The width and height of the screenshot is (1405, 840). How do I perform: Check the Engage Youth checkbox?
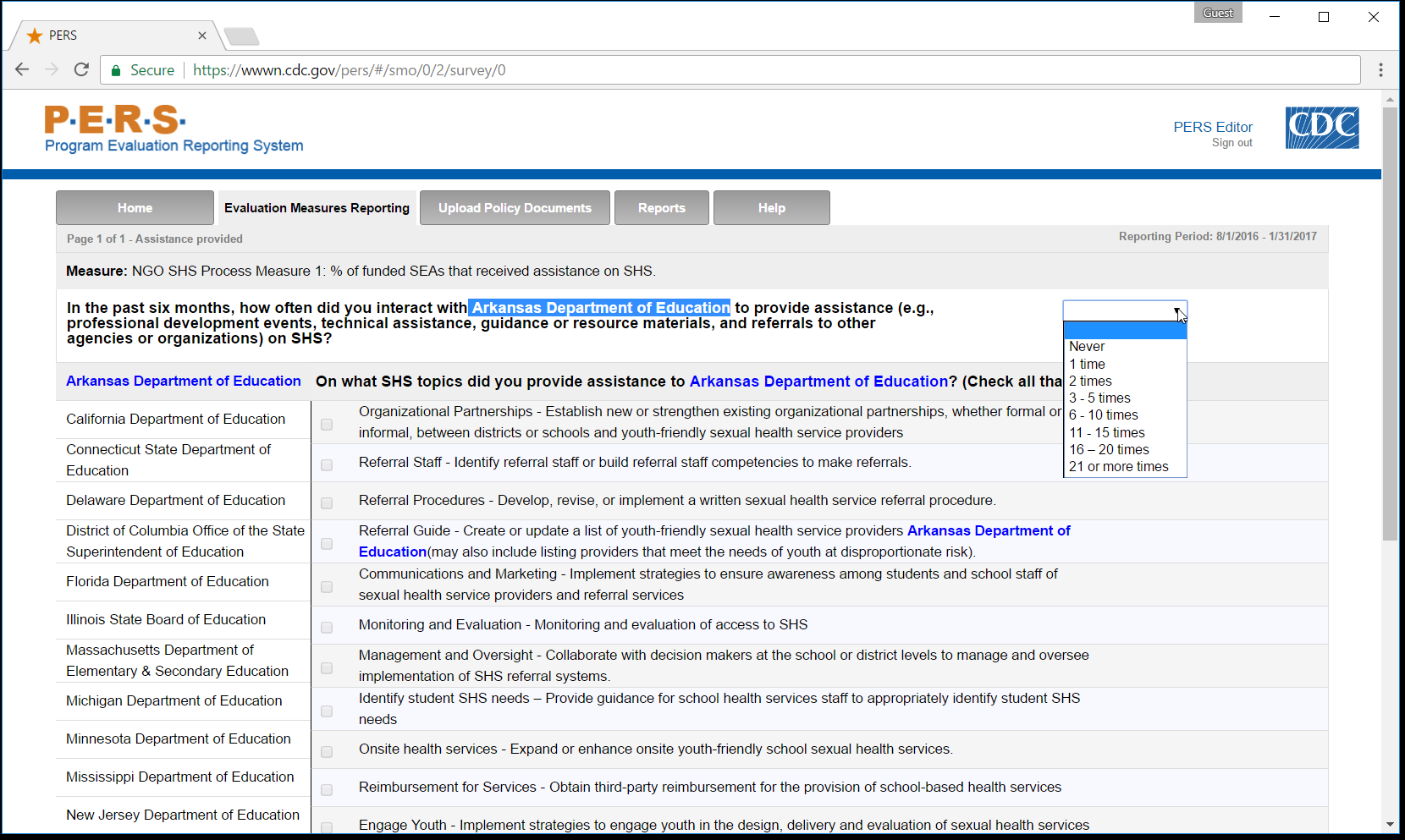[327, 828]
